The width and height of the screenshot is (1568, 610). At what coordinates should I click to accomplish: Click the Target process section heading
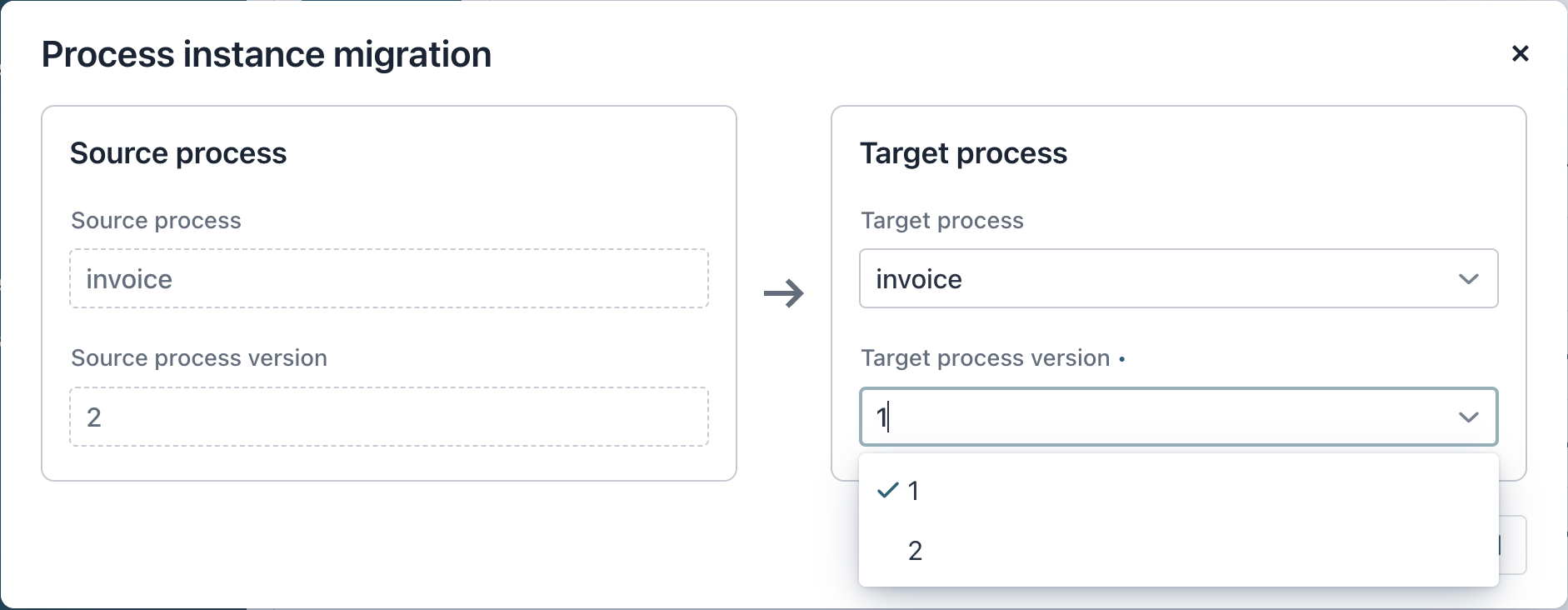(964, 152)
